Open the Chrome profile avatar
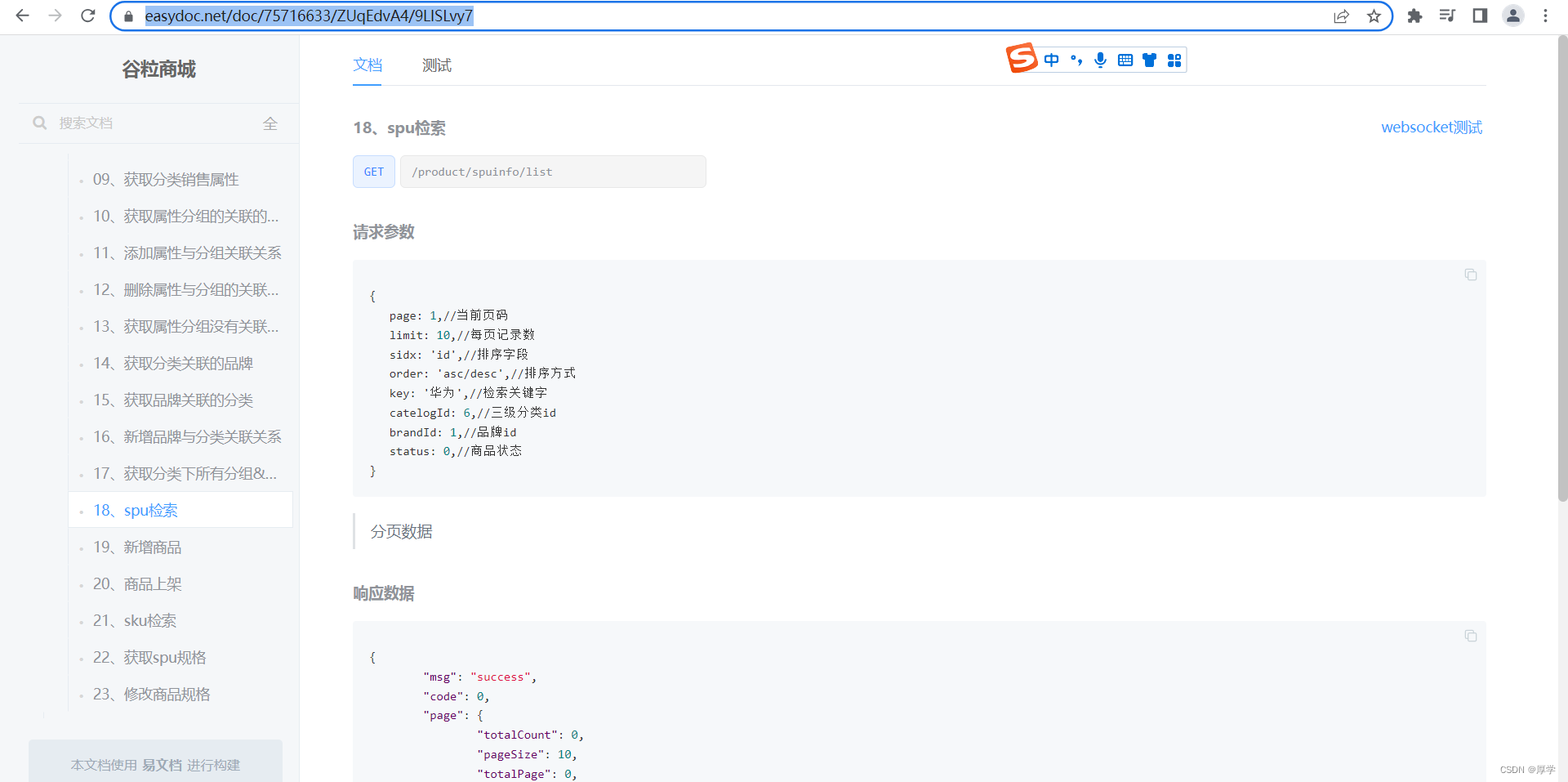 coord(1512,16)
